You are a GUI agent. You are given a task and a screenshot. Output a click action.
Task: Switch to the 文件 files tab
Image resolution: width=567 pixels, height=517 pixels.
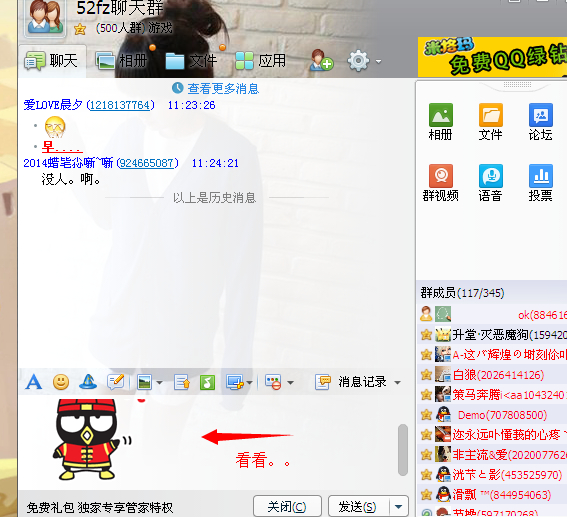coord(191,60)
